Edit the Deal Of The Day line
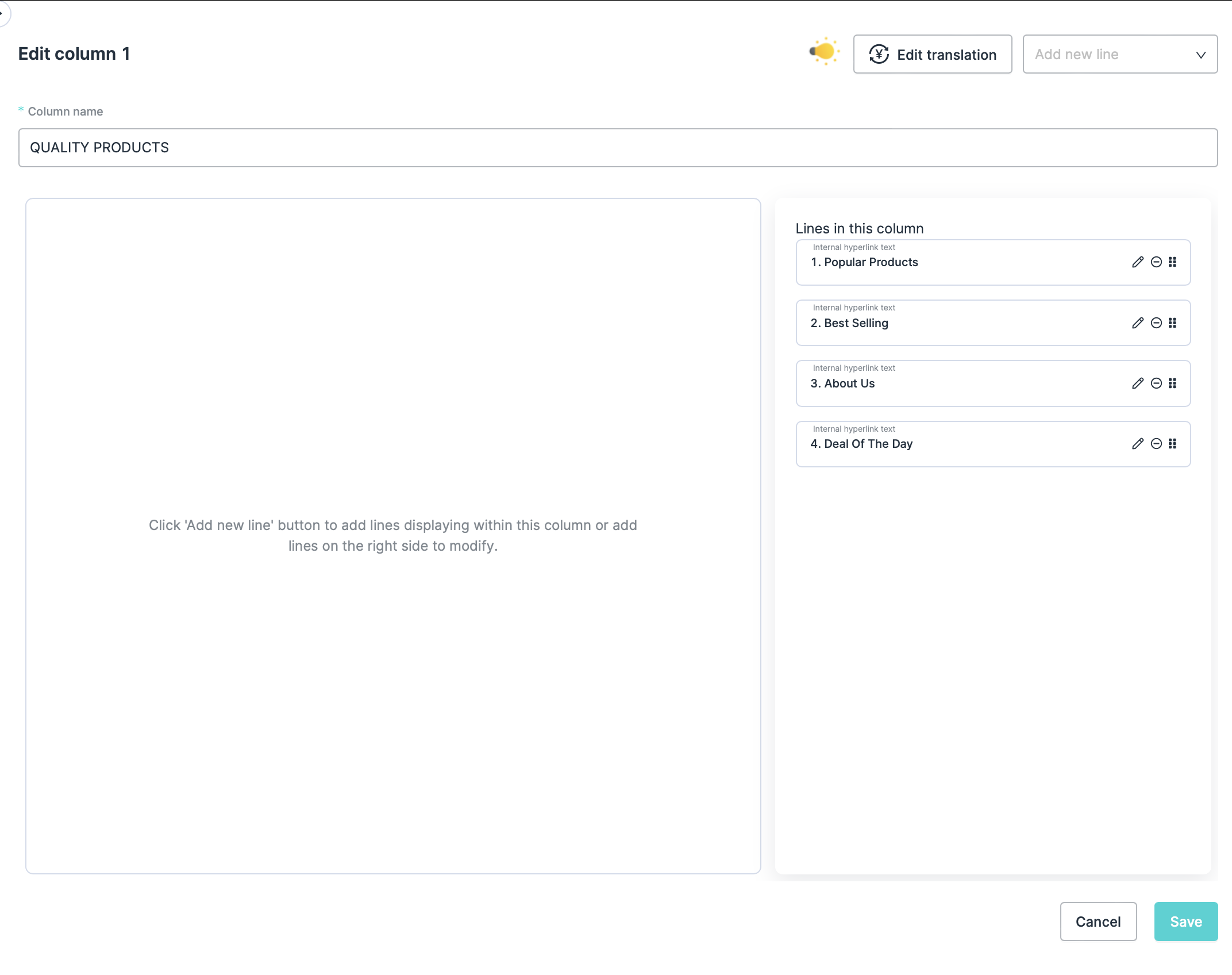 tap(1138, 444)
